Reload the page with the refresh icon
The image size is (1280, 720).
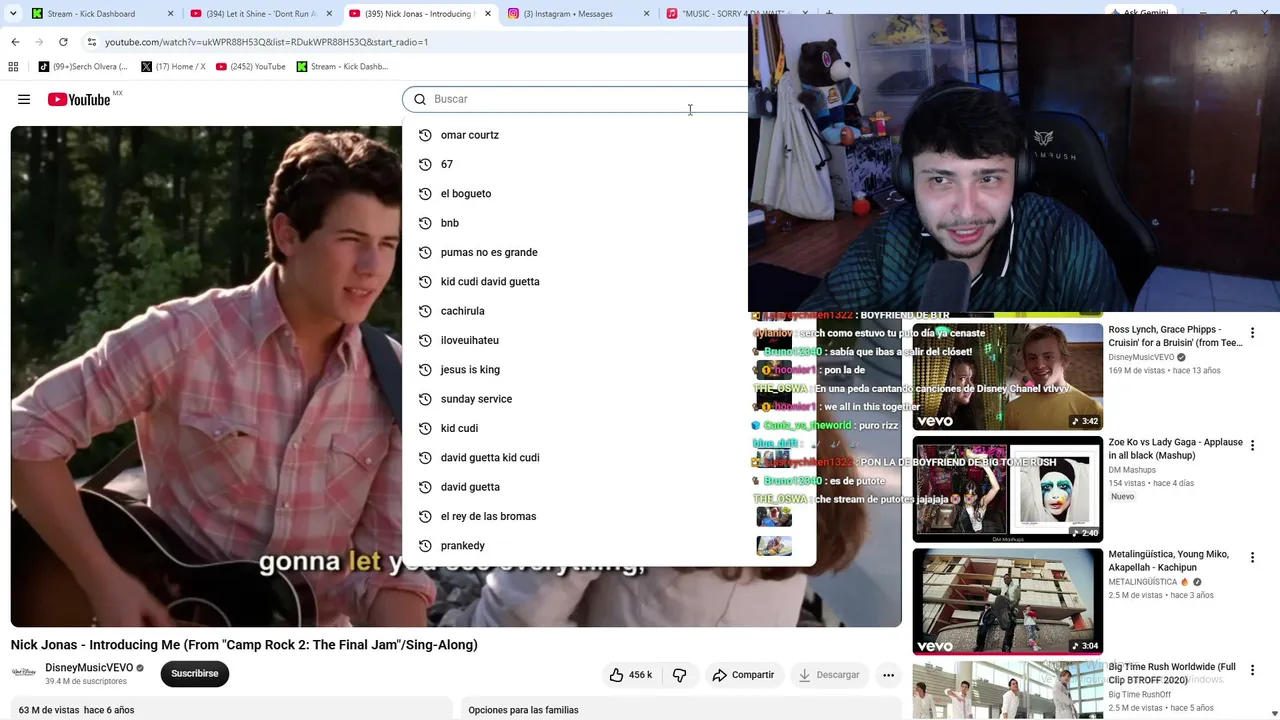pos(63,42)
